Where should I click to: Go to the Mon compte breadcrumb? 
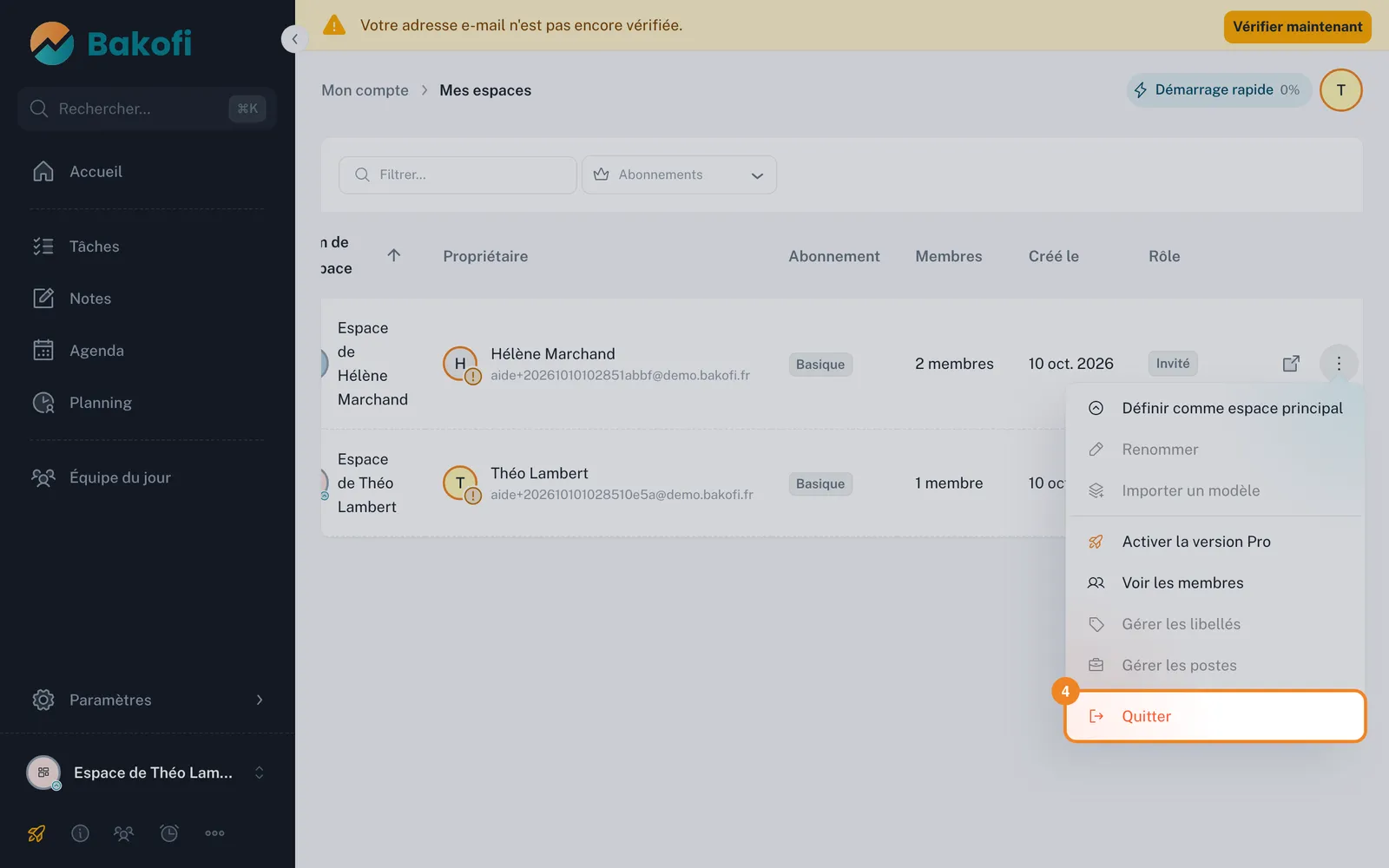tap(365, 90)
